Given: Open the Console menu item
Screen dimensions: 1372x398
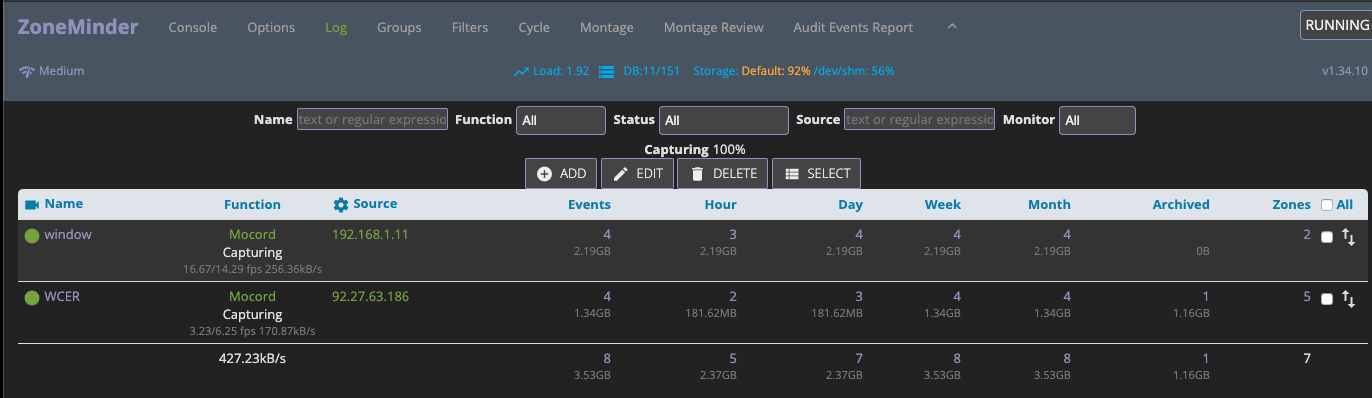Looking at the screenshot, I should tap(193, 27).
